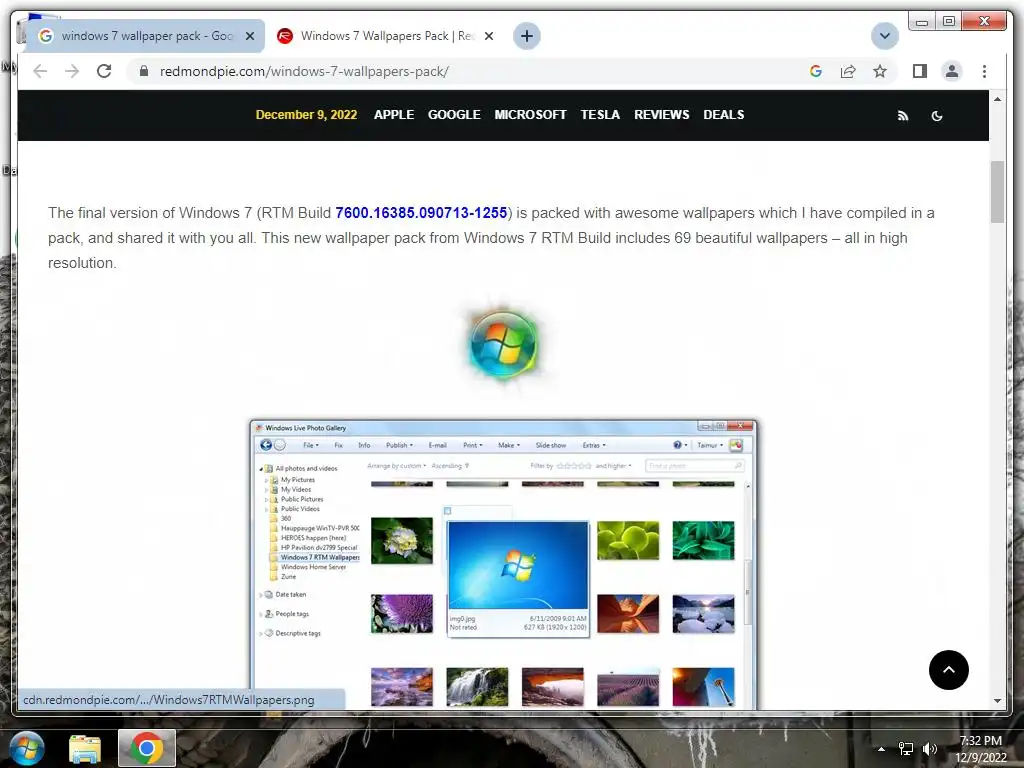Click the volume speaker tray icon
Image resolution: width=1024 pixels, height=768 pixels.
click(x=929, y=749)
